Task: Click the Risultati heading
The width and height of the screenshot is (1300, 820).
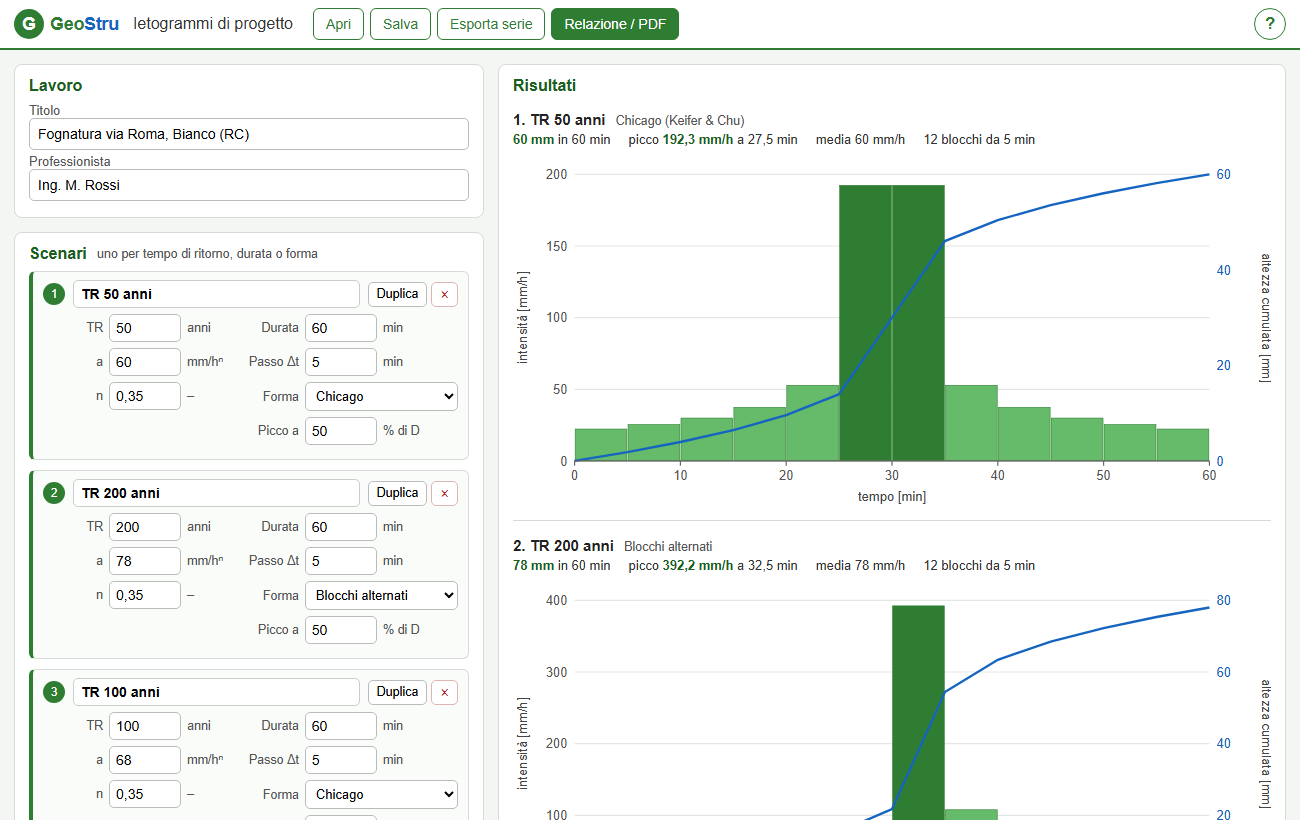Action: [x=544, y=86]
